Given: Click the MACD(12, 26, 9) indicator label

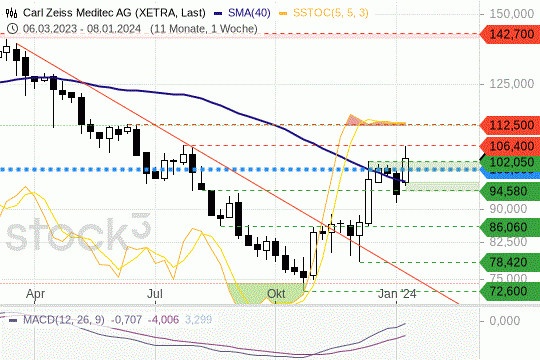Looking at the screenshot, I should 64,320.
